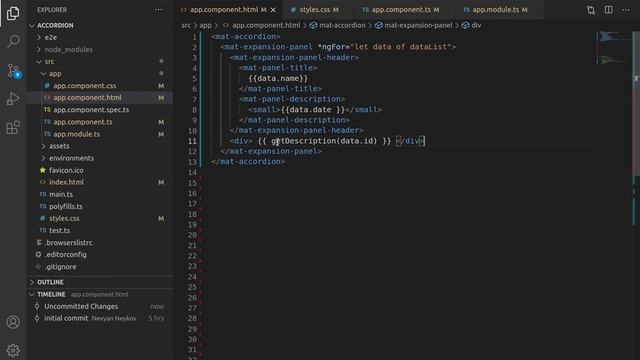Image resolution: width=640 pixels, height=360 pixels.
Task: Open main.ts file
Action: click(61, 194)
